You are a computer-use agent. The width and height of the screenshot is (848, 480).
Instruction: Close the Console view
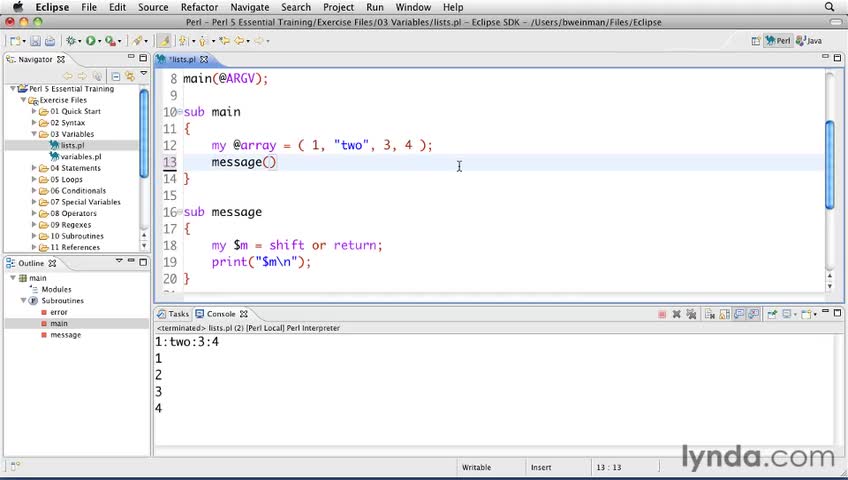(243, 314)
